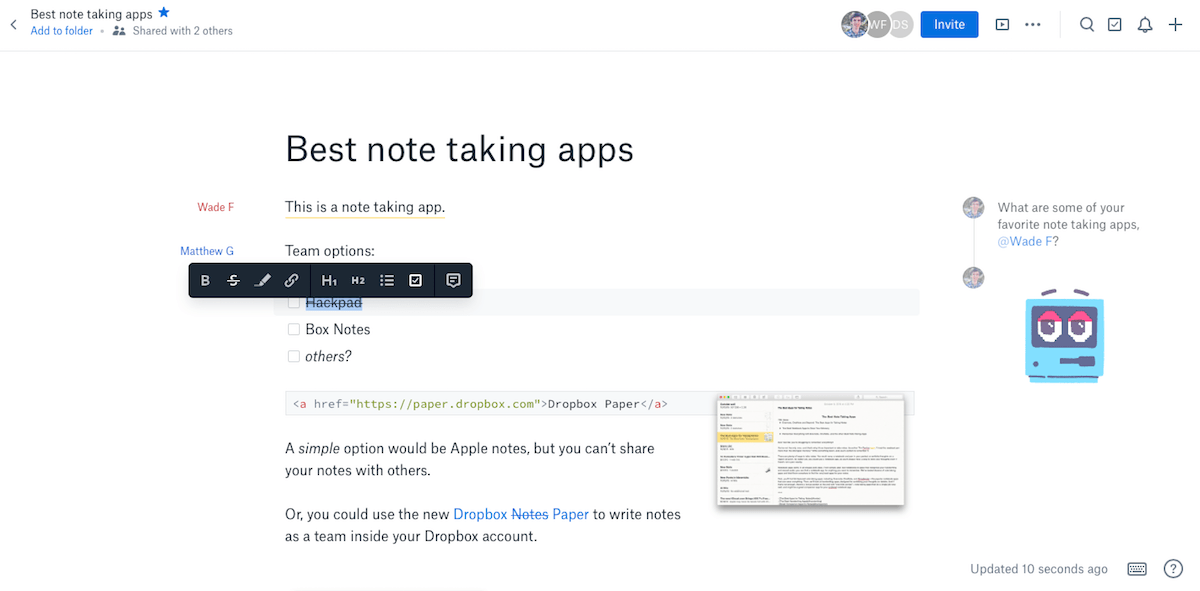This screenshot has width=1200, height=591.
Task: Click the doc title in the header bar
Action: tap(91, 14)
